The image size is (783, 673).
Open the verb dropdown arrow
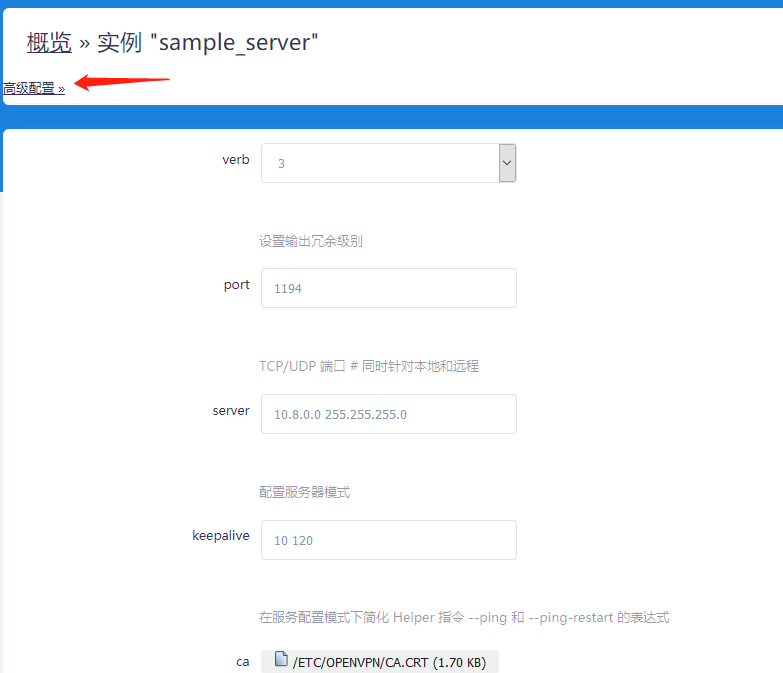click(507, 162)
